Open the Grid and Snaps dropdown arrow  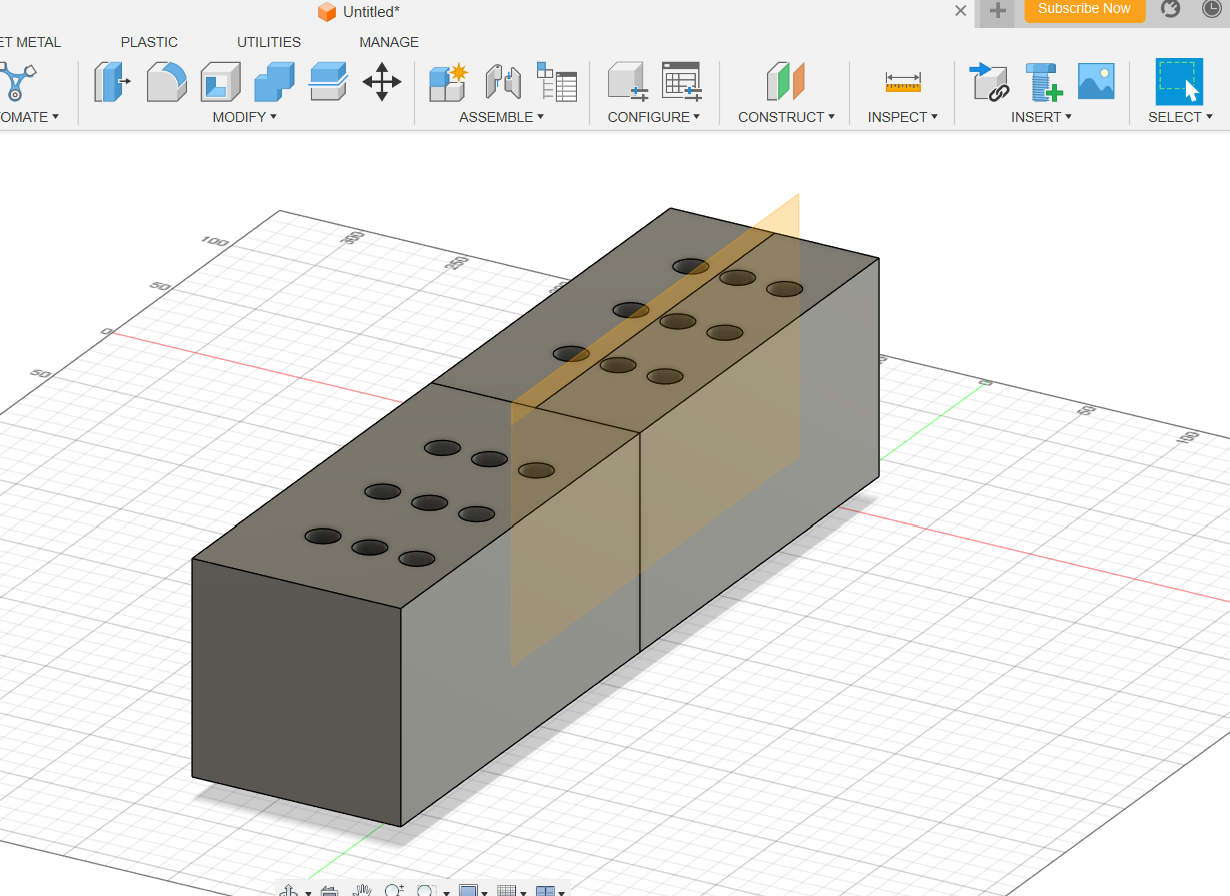[x=524, y=892]
